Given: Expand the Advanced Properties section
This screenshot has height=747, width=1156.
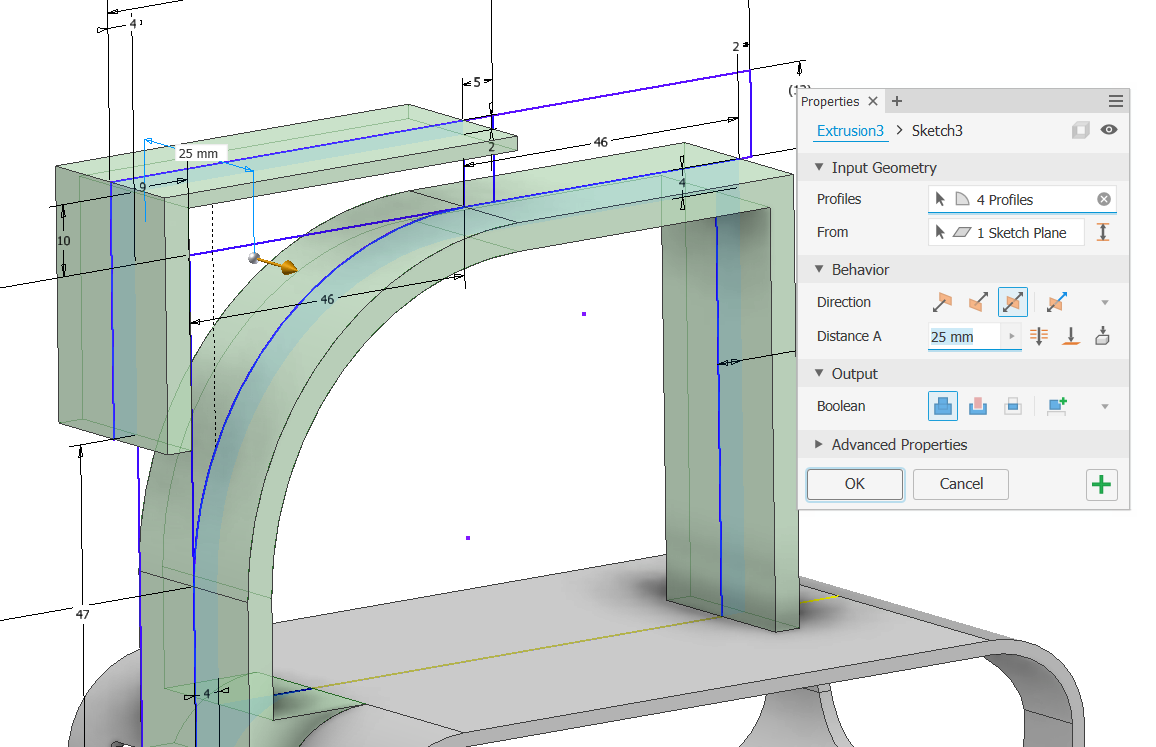Looking at the screenshot, I should click(820, 445).
